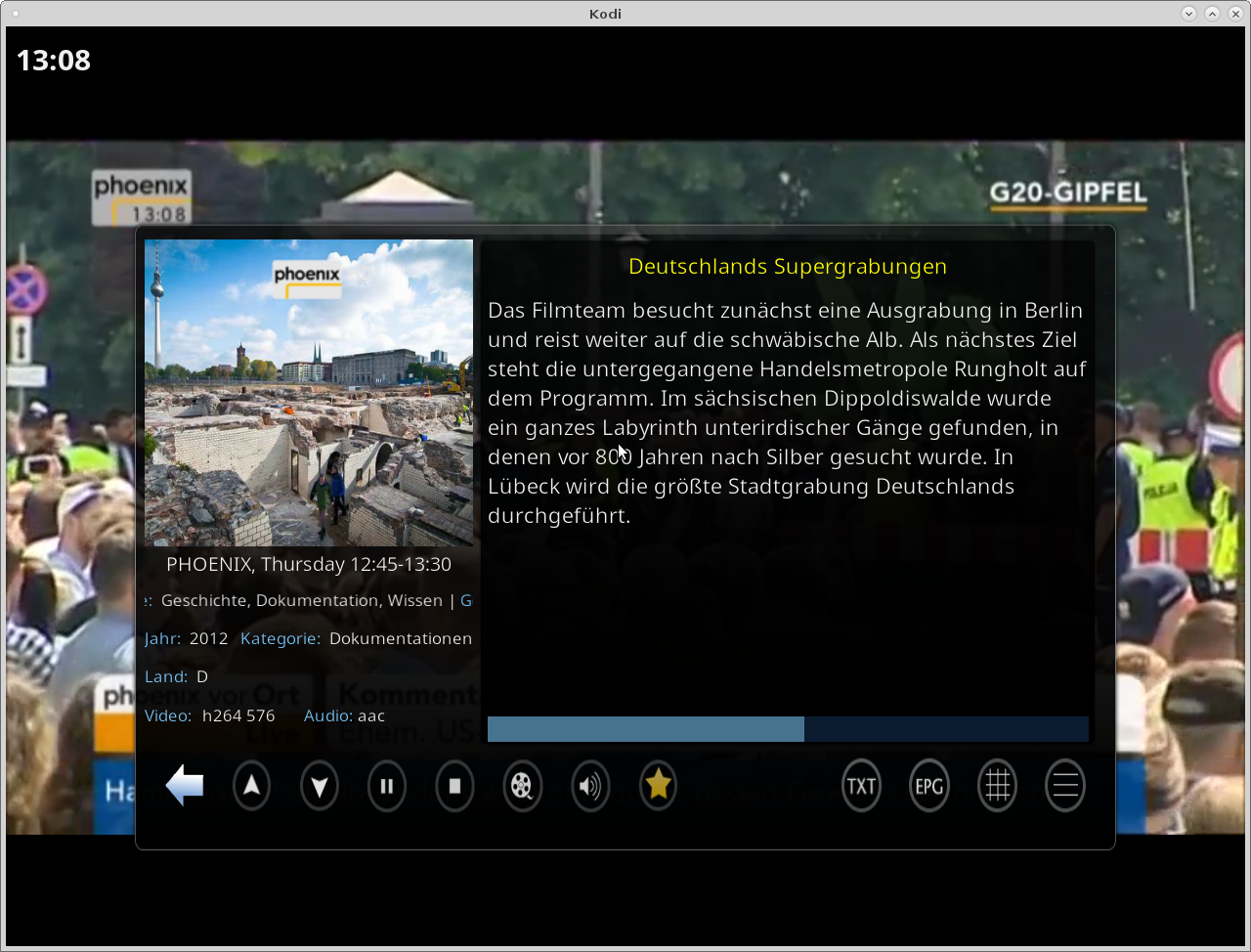The image size is (1251, 952).
Task: Click the title Deutschlands Supergrabungen
Action: (788, 266)
